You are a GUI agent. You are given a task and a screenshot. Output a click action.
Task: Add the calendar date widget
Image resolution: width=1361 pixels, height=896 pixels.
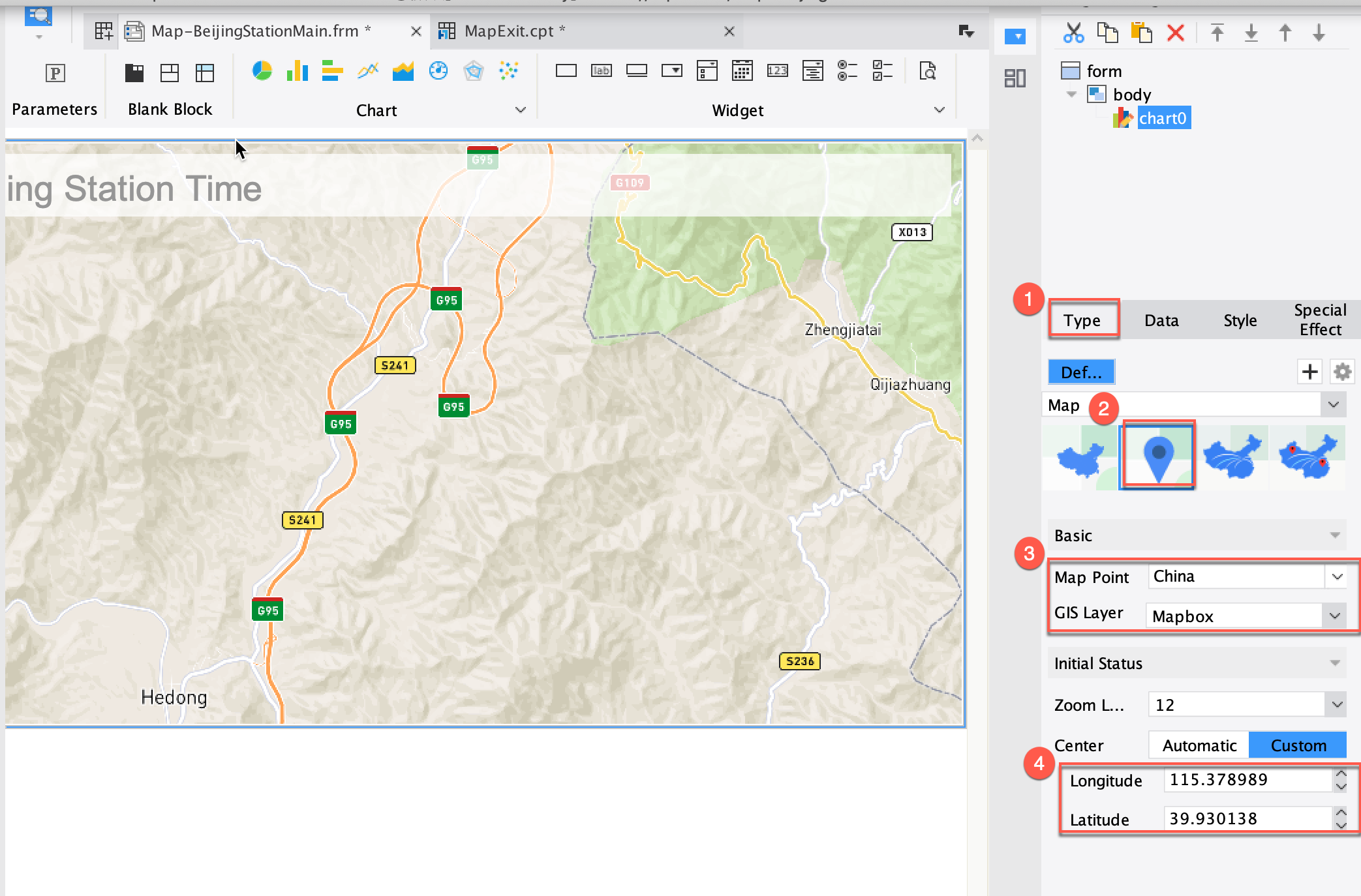click(742, 70)
